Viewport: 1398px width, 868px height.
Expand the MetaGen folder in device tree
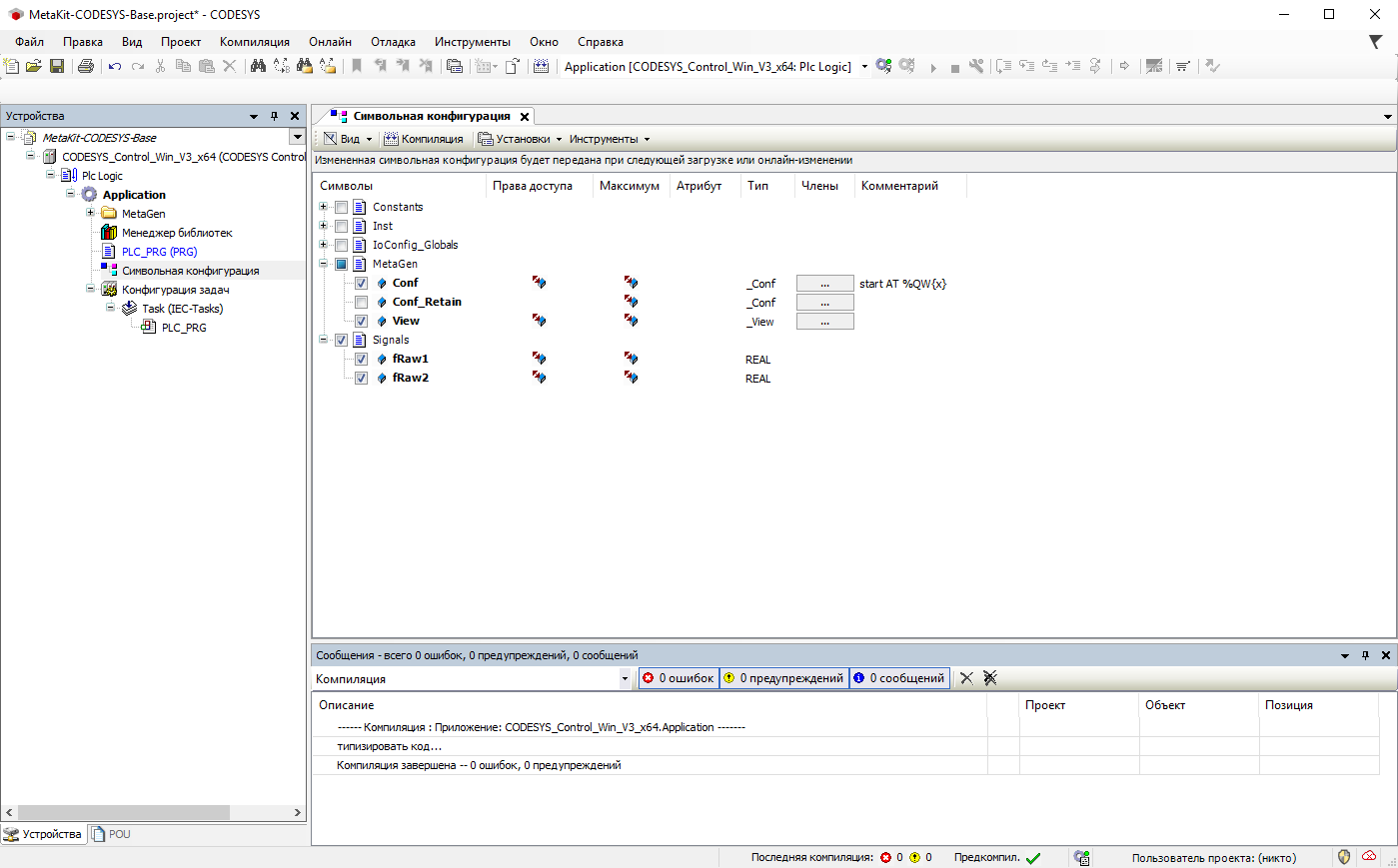[90, 213]
